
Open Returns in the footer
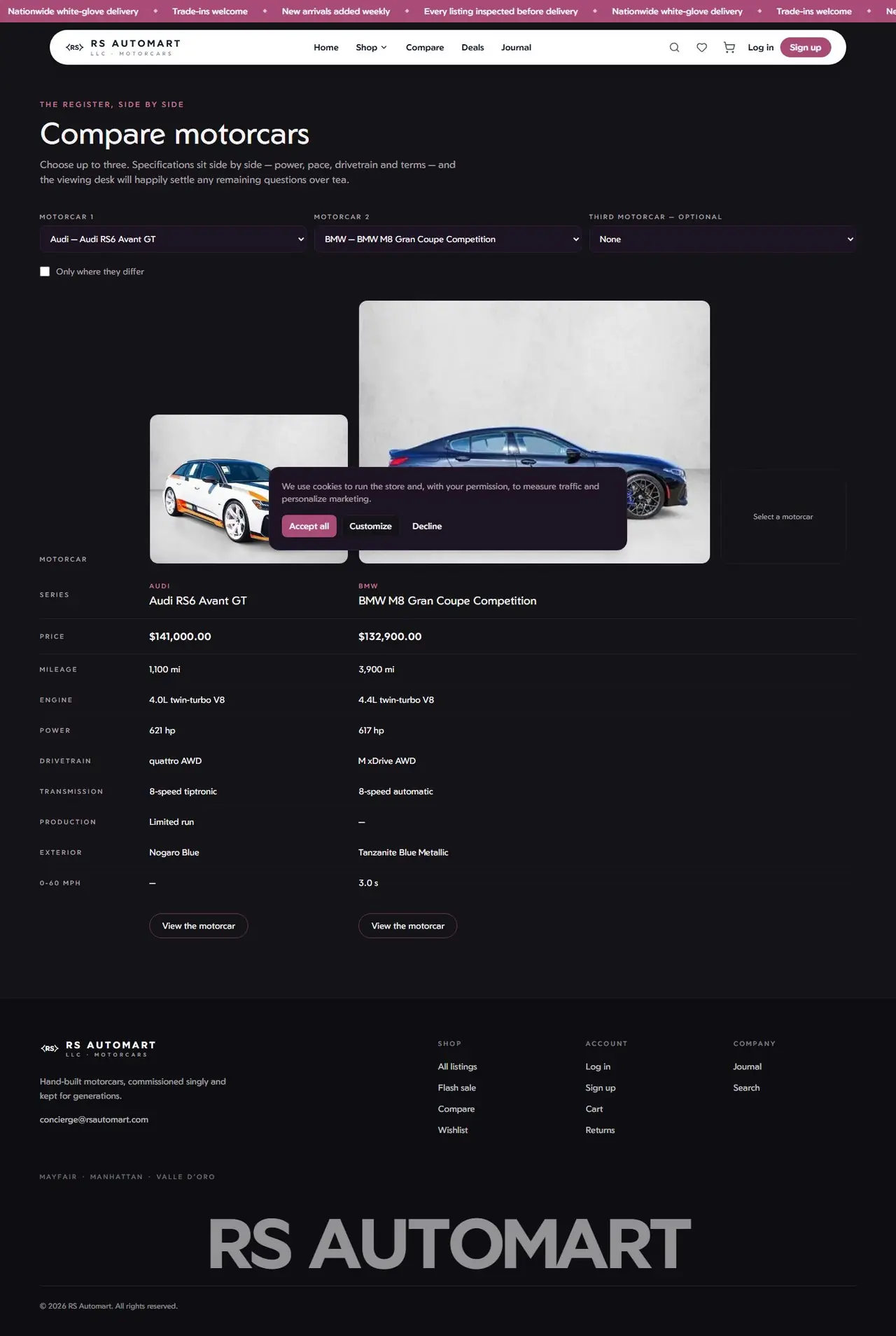tap(600, 1130)
